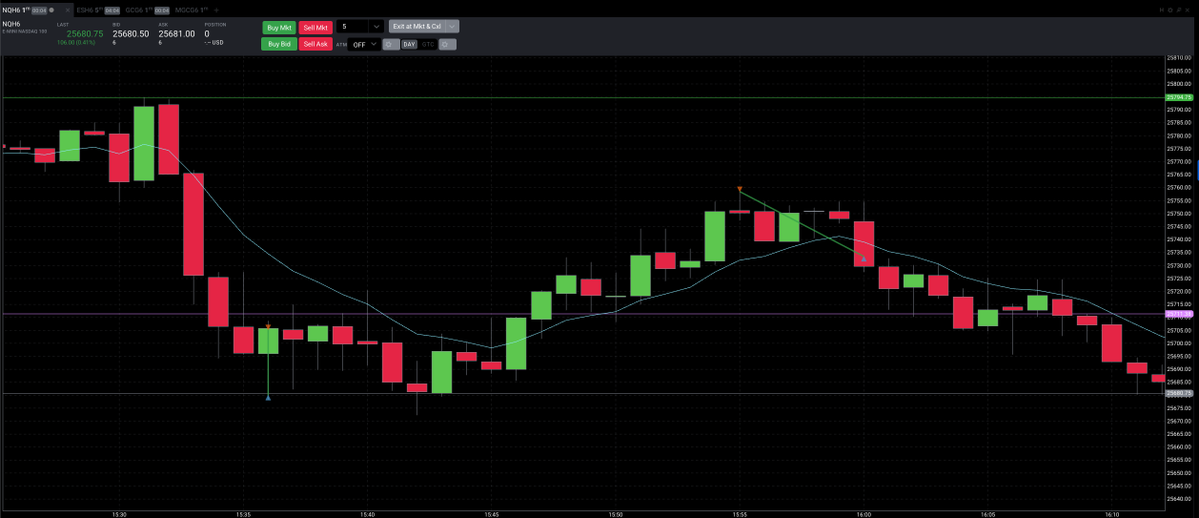Click the orange sell marker near 15:55
The image size is (1199, 518).
coord(739,188)
